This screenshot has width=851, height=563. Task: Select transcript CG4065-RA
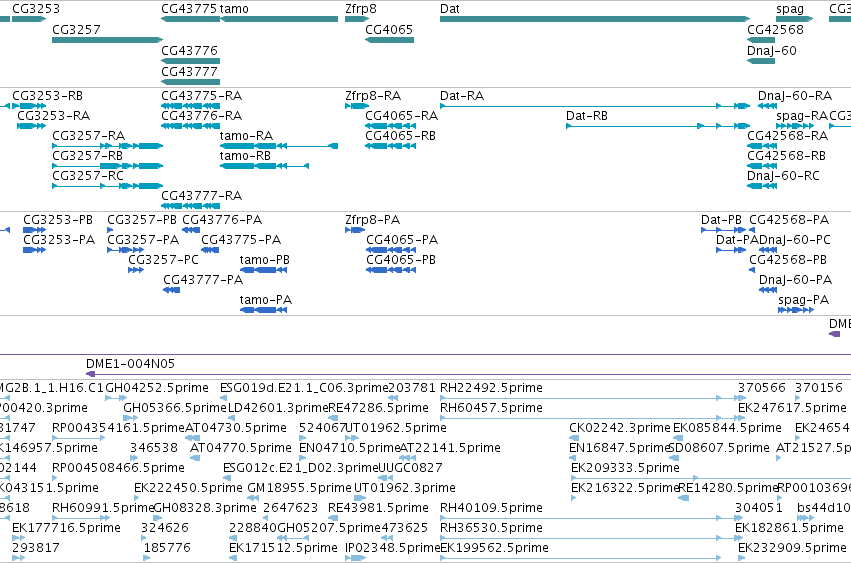pos(402,116)
